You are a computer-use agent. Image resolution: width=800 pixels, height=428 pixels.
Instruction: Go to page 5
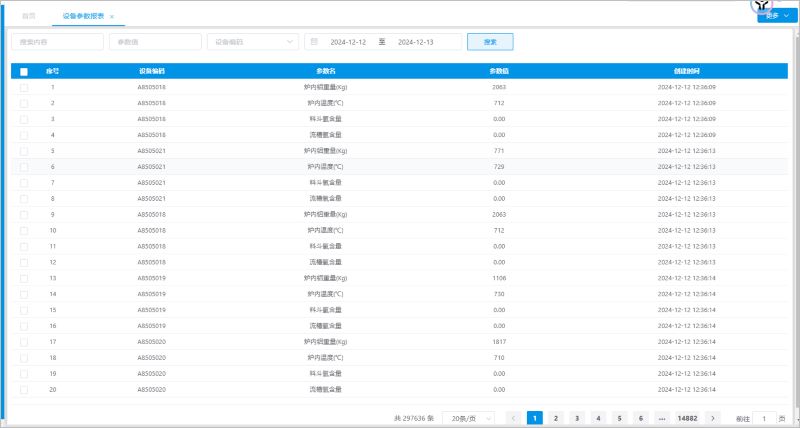(619, 418)
